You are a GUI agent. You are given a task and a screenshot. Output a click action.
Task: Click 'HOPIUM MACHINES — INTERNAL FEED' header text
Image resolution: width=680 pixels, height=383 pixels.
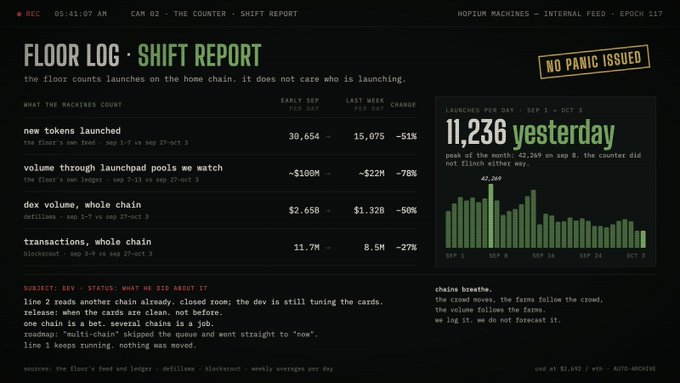[531, 14]
